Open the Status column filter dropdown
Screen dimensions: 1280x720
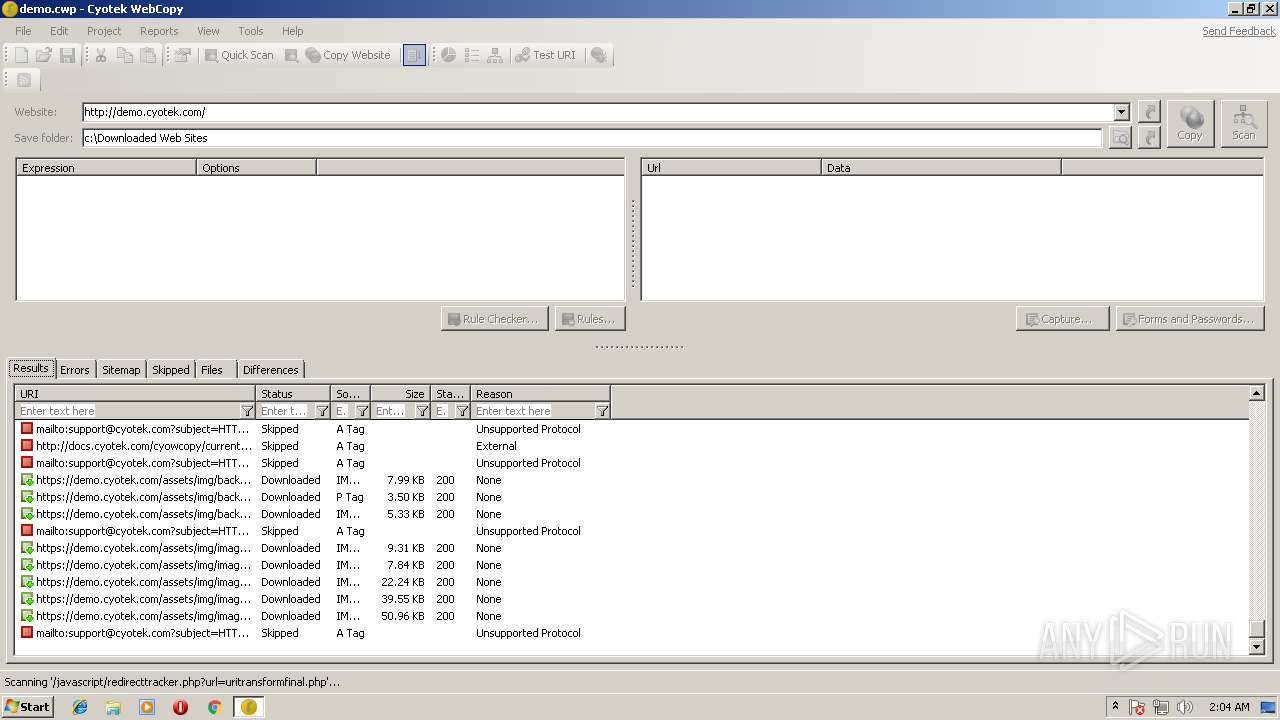point(322,411)
